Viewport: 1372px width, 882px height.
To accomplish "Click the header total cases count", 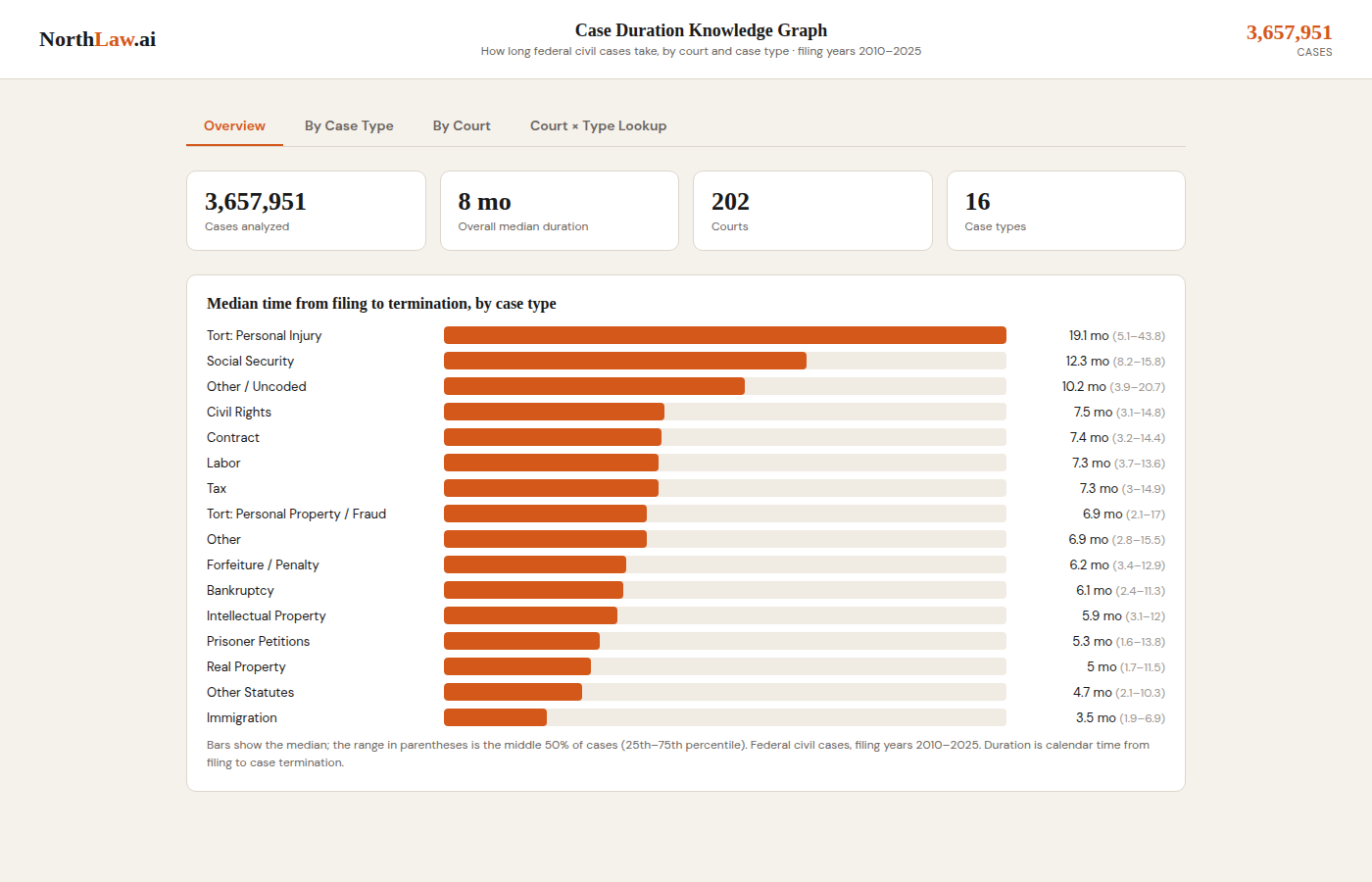I will [1289, 32].
